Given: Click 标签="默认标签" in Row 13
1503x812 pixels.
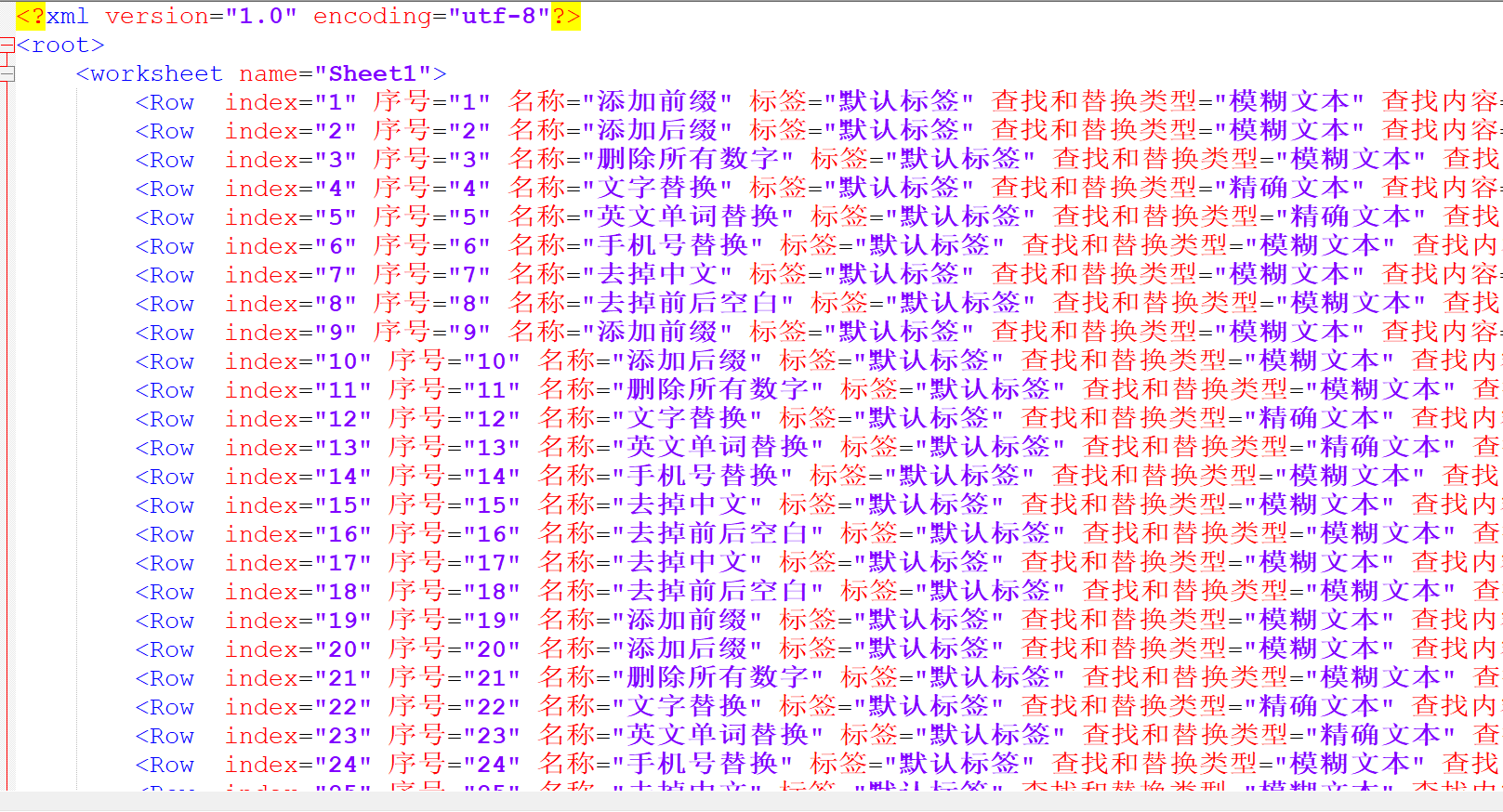Looking at the screenshot, I should tap(953, 449).
